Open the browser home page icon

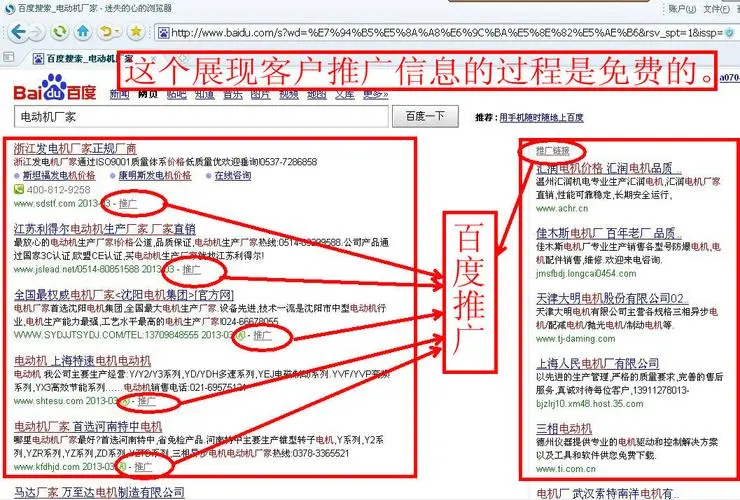[x=83, y=32]
